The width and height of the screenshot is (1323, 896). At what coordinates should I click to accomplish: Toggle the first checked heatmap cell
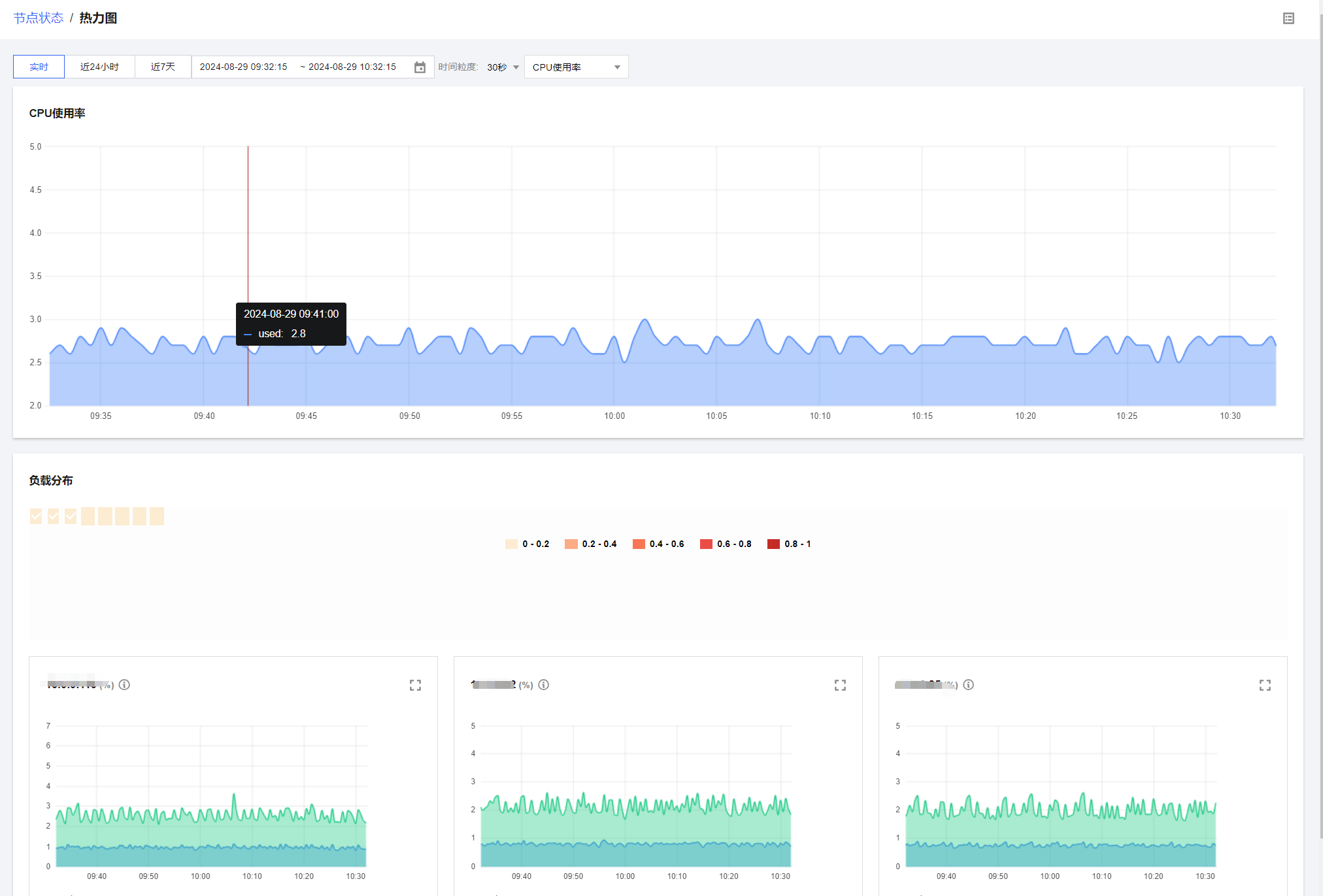pyautogui.click(x=36, y=516)
